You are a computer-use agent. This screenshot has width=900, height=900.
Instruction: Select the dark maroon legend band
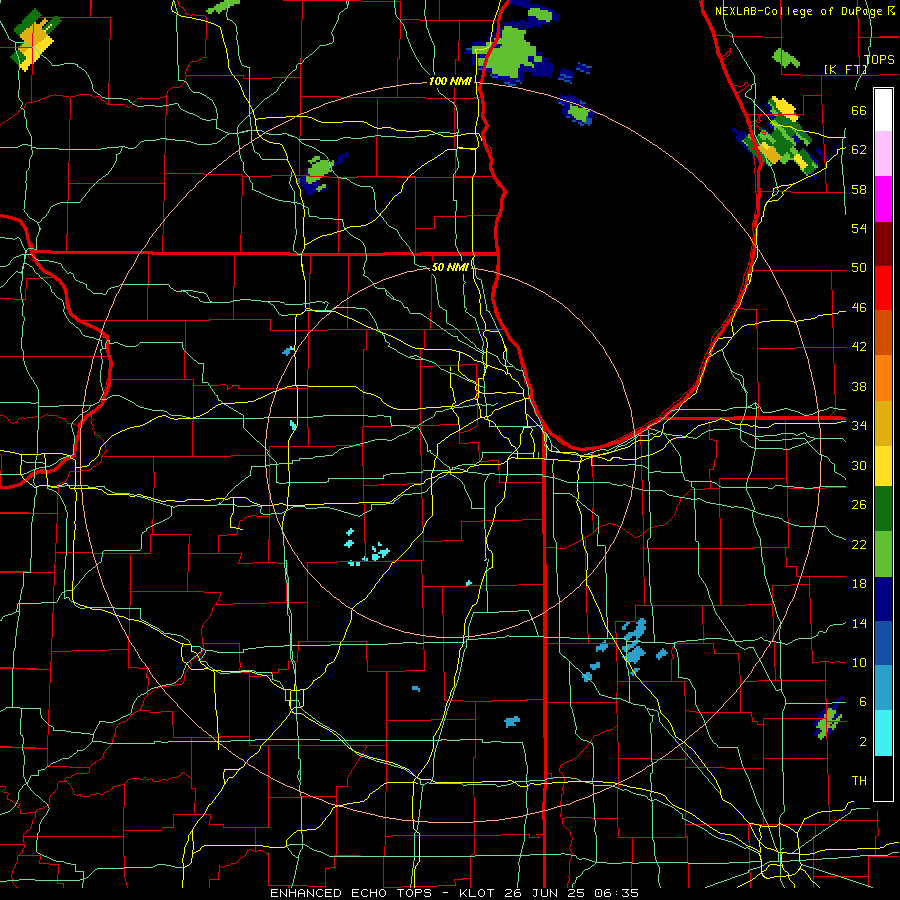coord(883,243)
